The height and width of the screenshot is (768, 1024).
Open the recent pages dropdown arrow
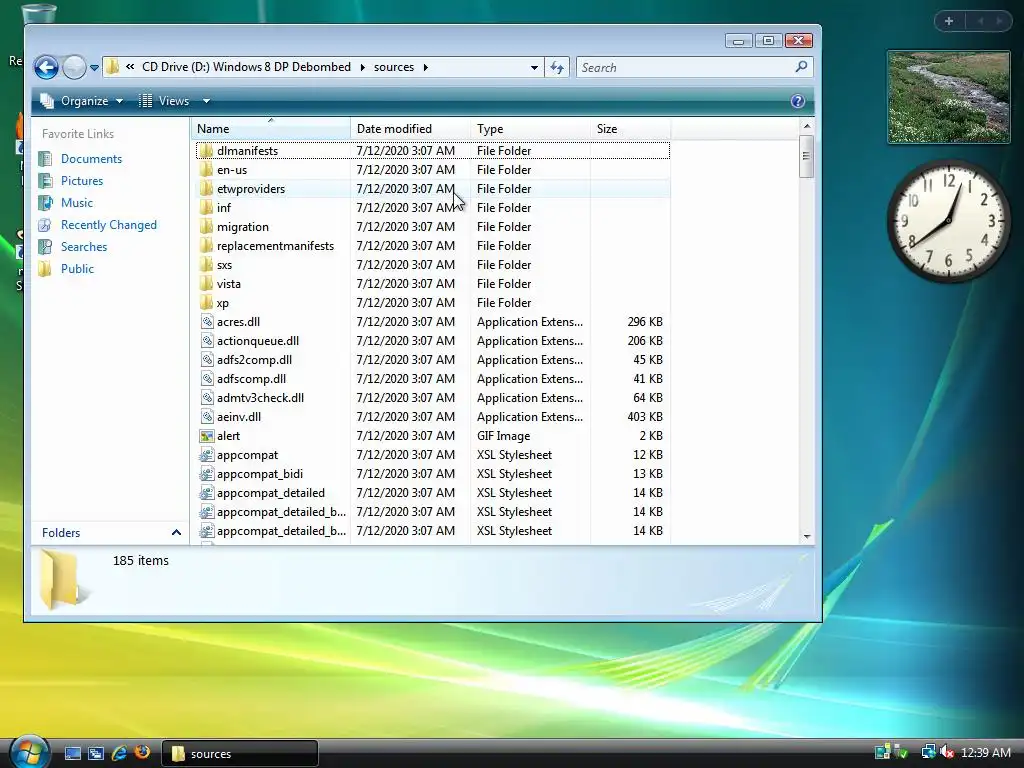pyautogui.click(x=94, y=67)
